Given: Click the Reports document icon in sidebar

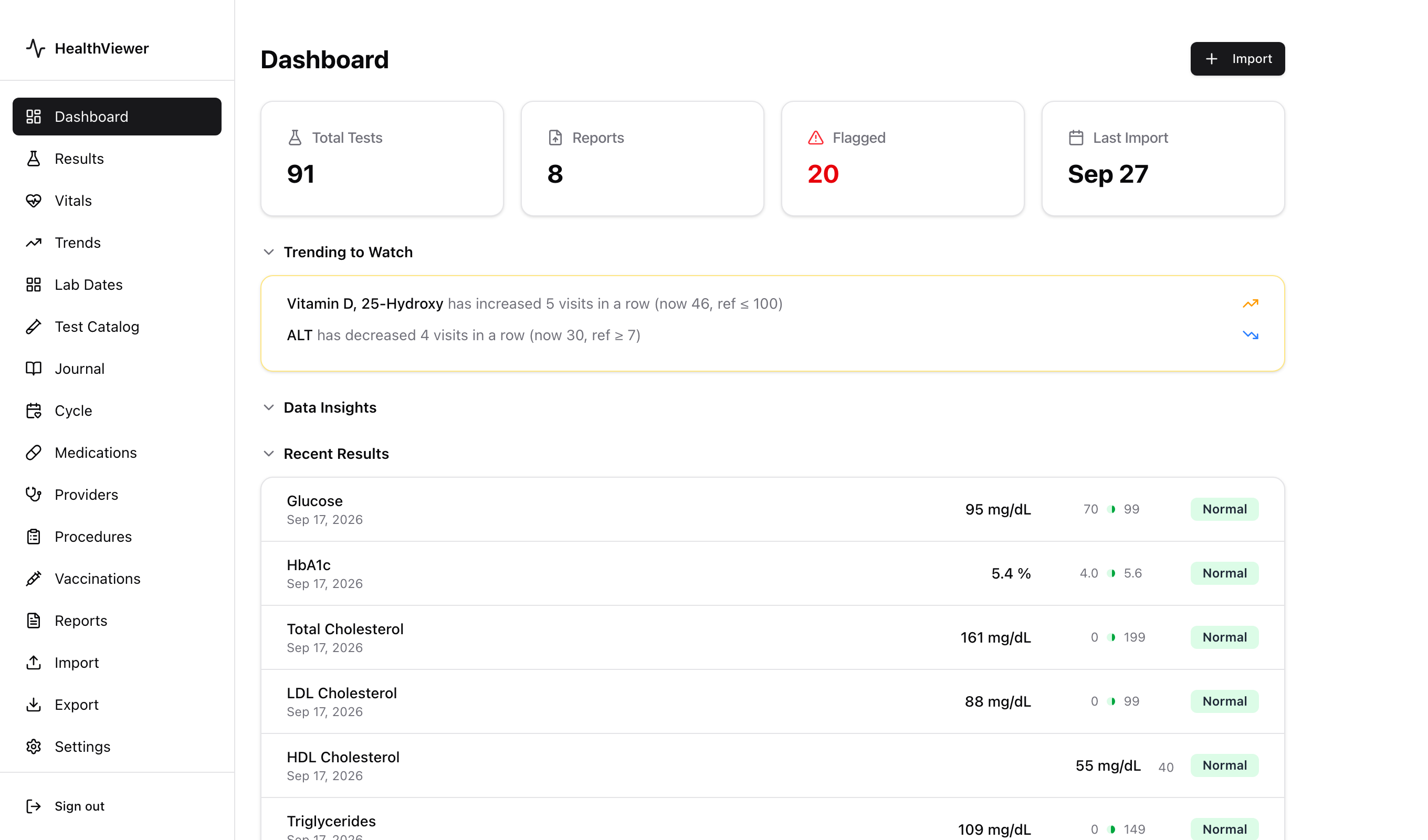Looking at the screenshot, I should coord(34,620).
